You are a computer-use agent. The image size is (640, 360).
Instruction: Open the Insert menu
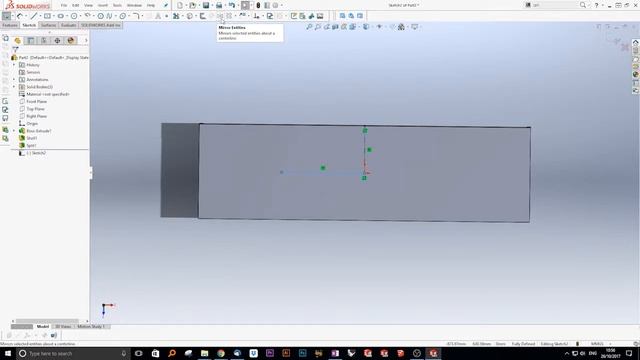coord(103,5)
